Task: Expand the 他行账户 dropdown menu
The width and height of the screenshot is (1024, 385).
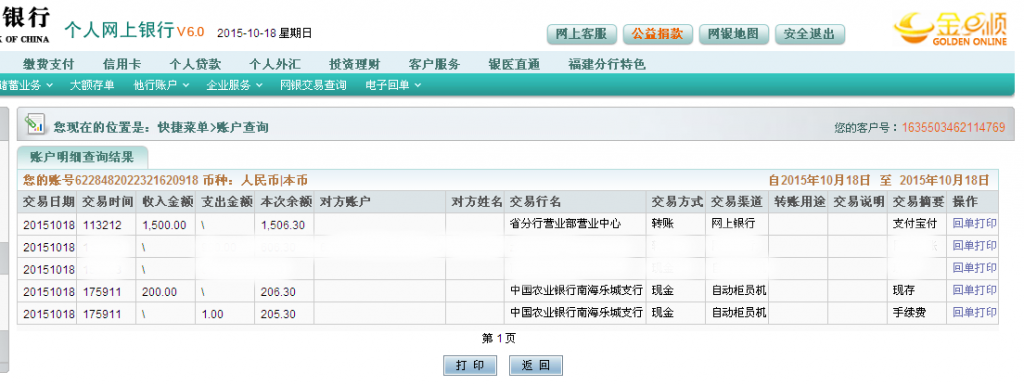Action: [161, 85]
